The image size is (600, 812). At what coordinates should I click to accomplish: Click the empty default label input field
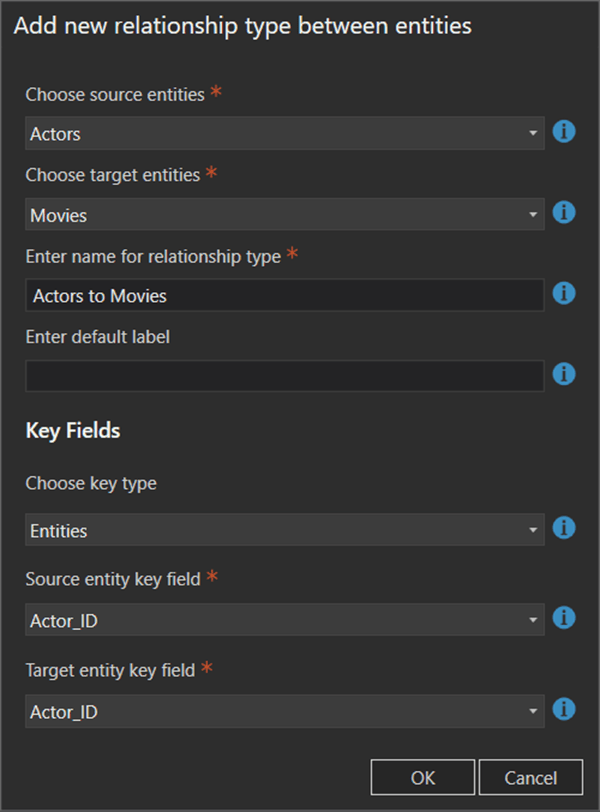pyautogui.click(x=284, y=376)
